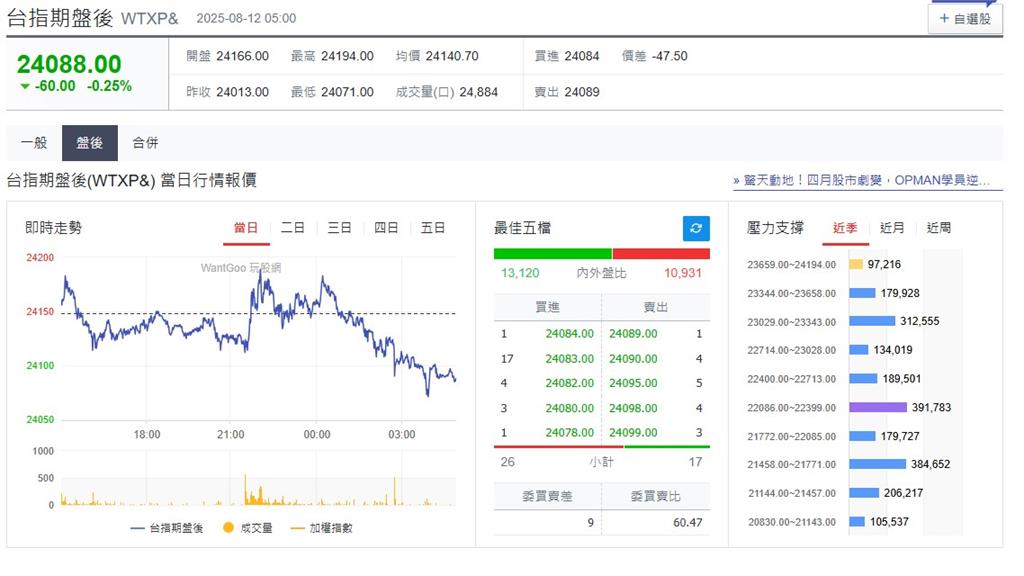The width and height of the screenshot is (1024, 576).
Task: Click the 開盤 24166.00 value
Action: [242, 56]
